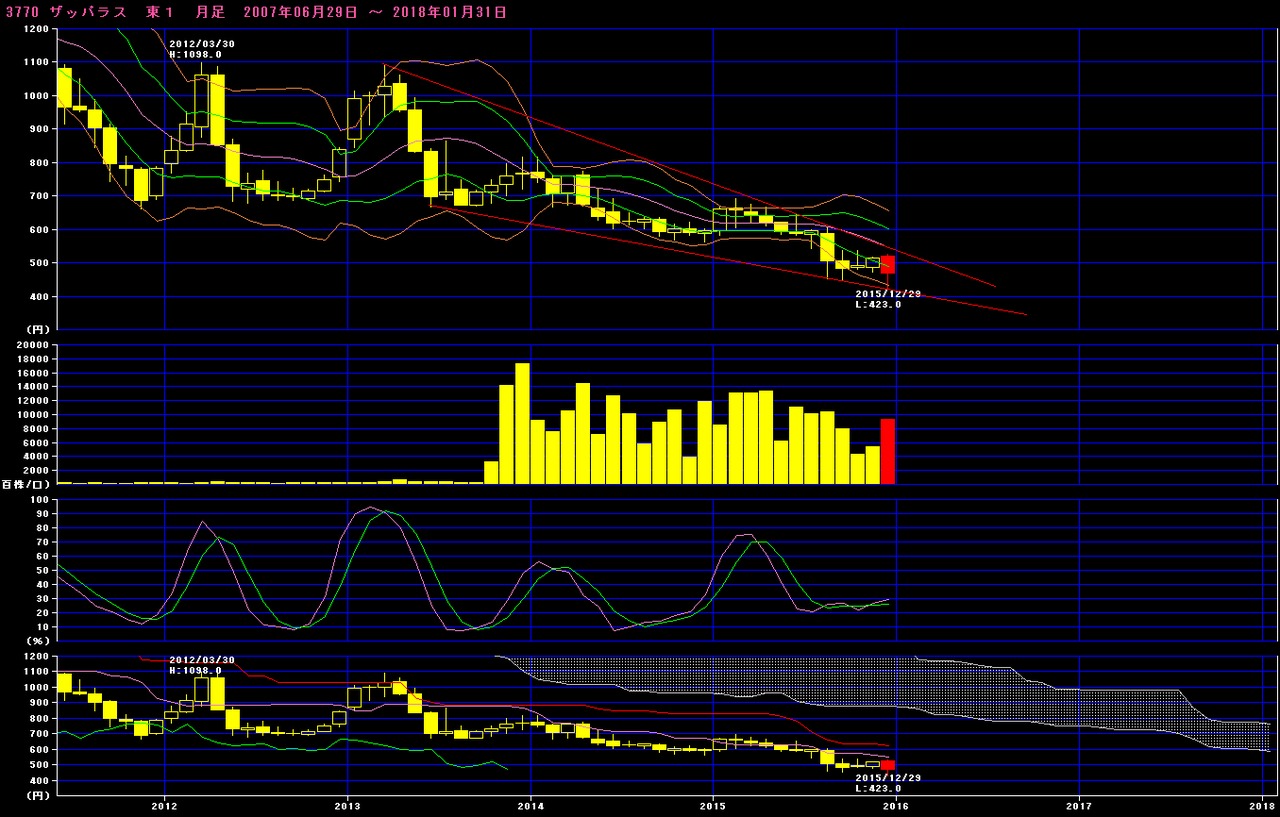Click the 2017 year label on the time axis
1280x817 pixels.
coord(1079,804)
